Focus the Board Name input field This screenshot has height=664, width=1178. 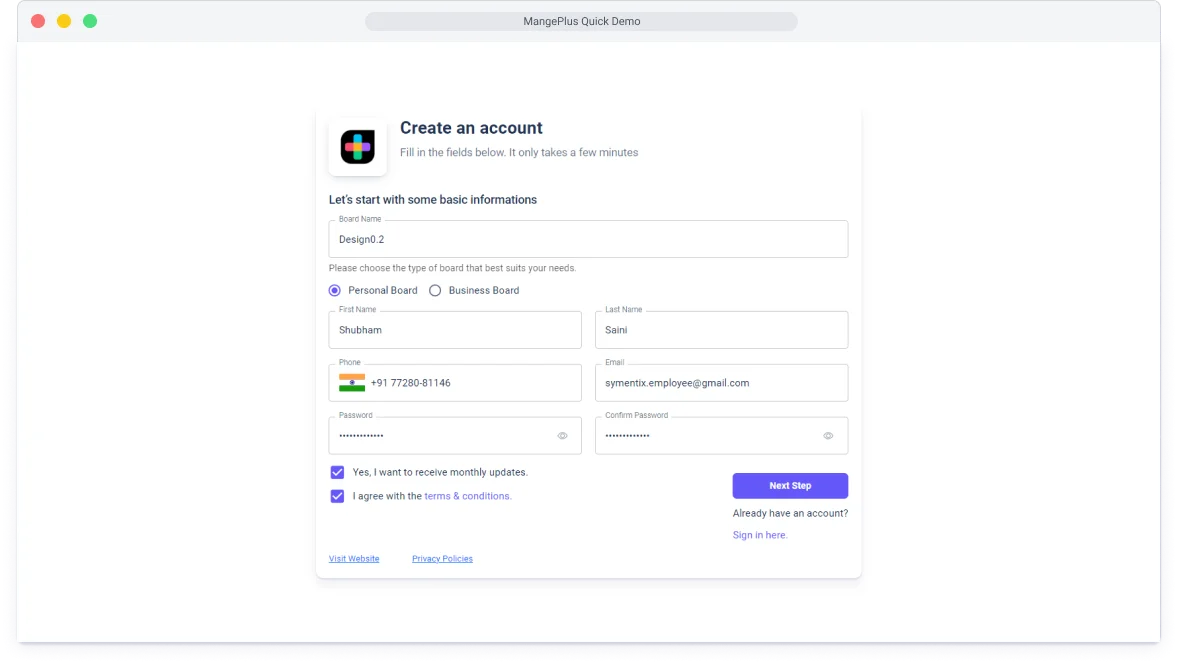tap(588, 240)
